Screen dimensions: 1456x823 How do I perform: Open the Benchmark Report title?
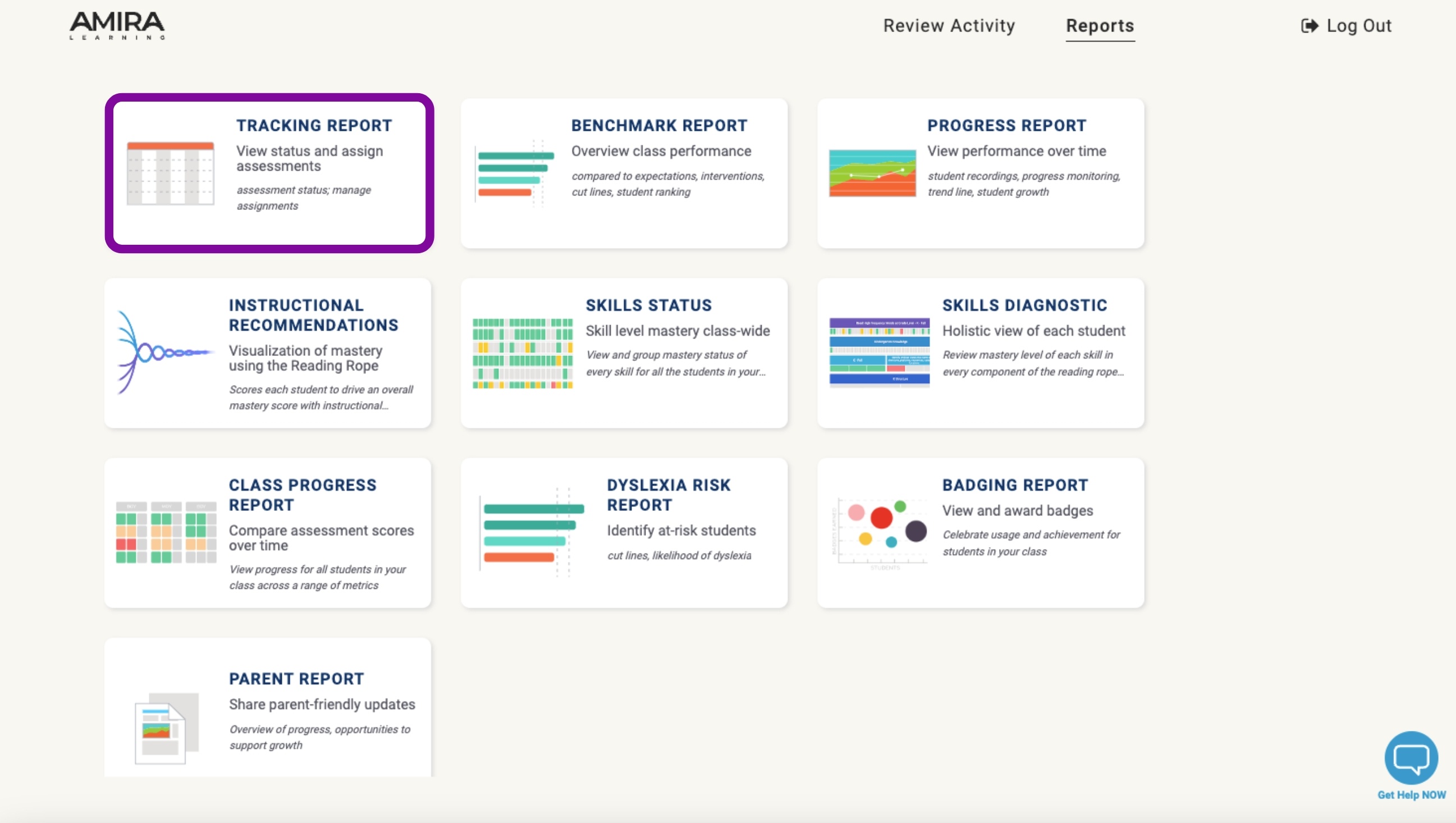[659, 126]
